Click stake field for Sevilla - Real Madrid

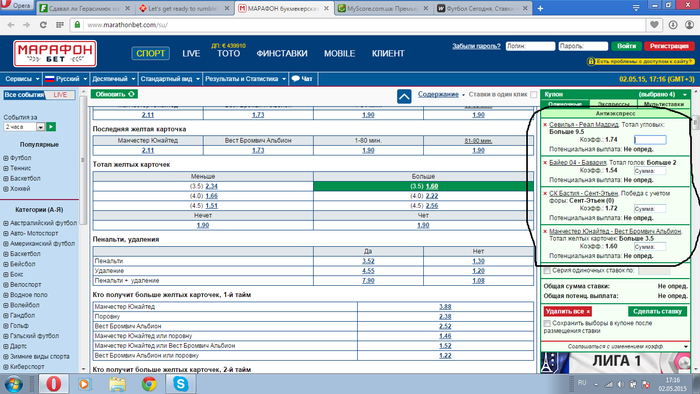tap(650, 140)
